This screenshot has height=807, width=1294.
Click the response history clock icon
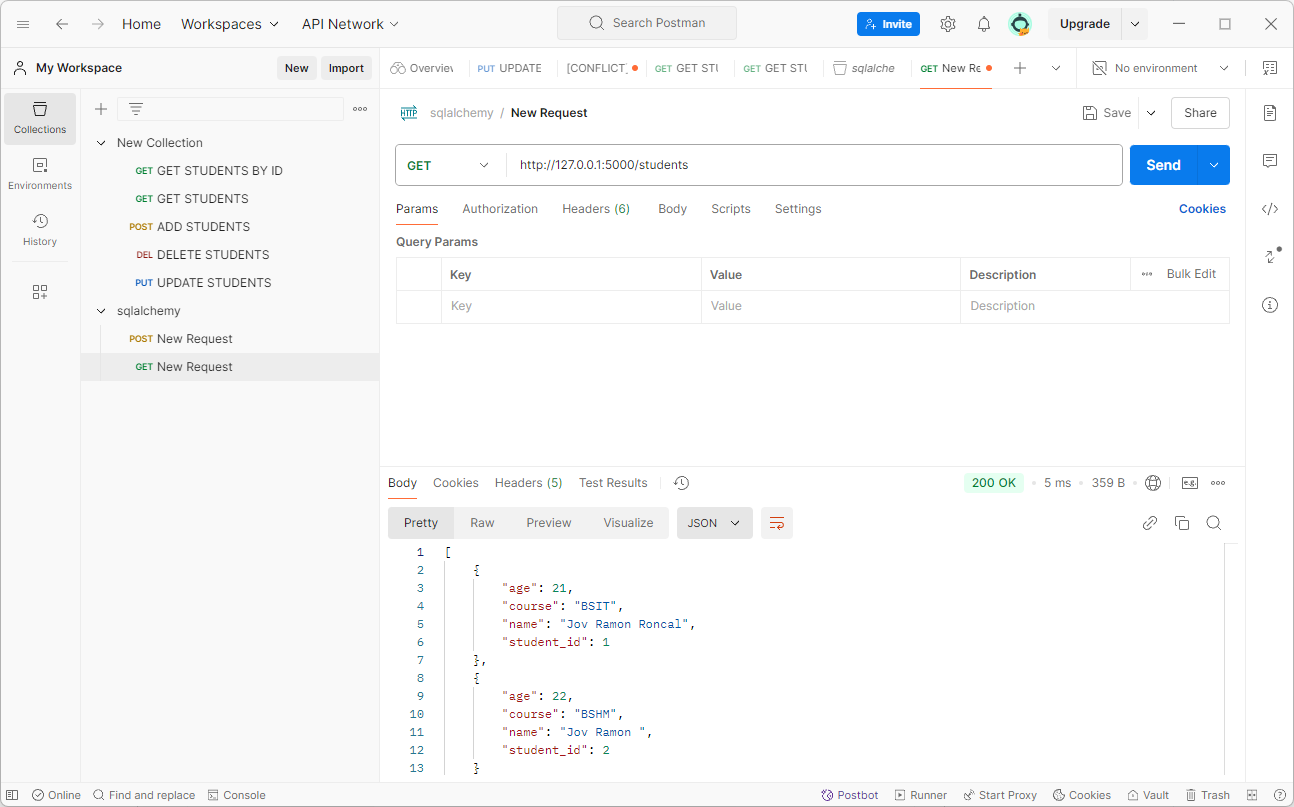tap(681, 483)
